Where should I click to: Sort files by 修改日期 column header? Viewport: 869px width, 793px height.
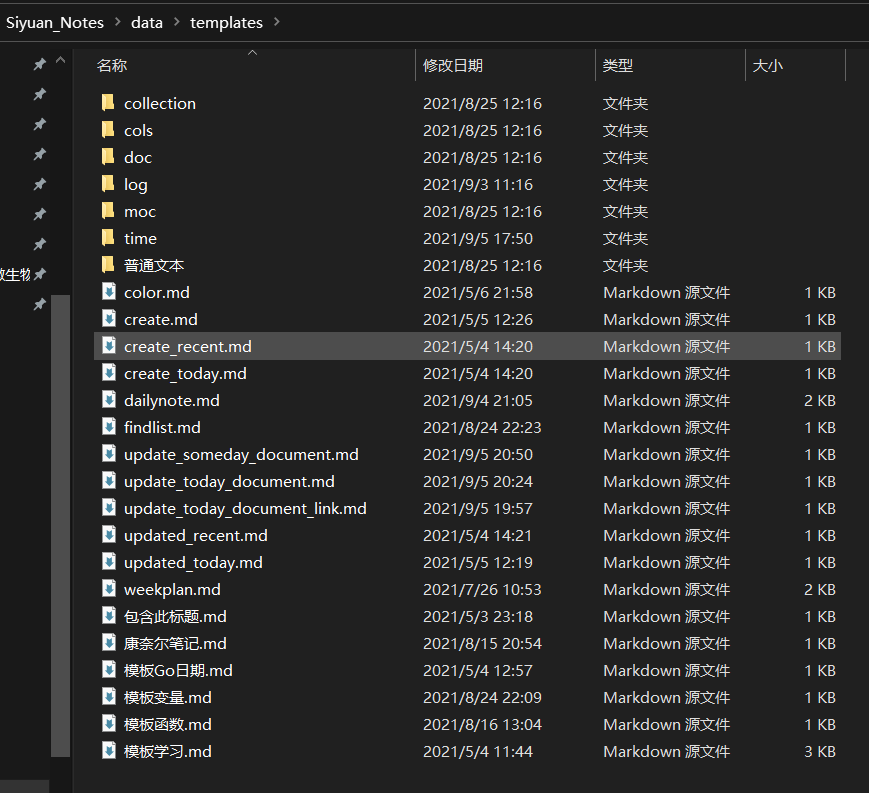(x=453, y=66)
